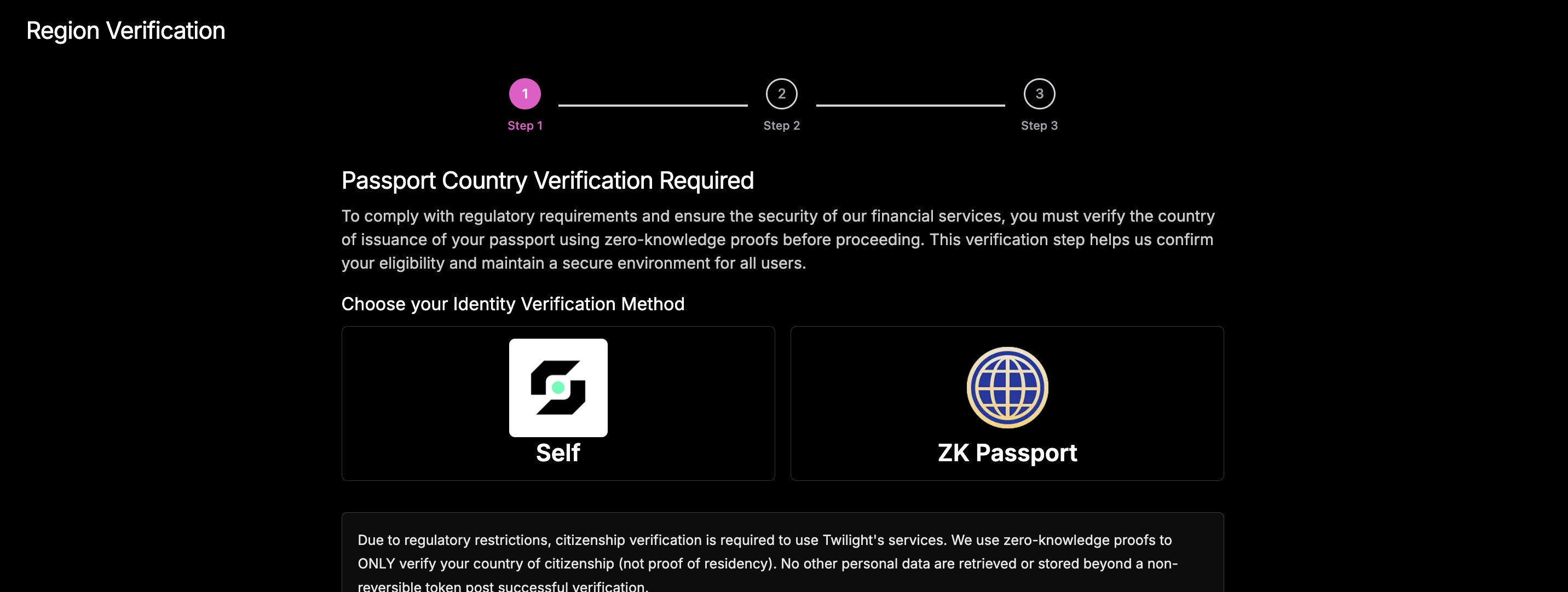
Task: Click the green dot in Self logo
Action: point(557,387)
